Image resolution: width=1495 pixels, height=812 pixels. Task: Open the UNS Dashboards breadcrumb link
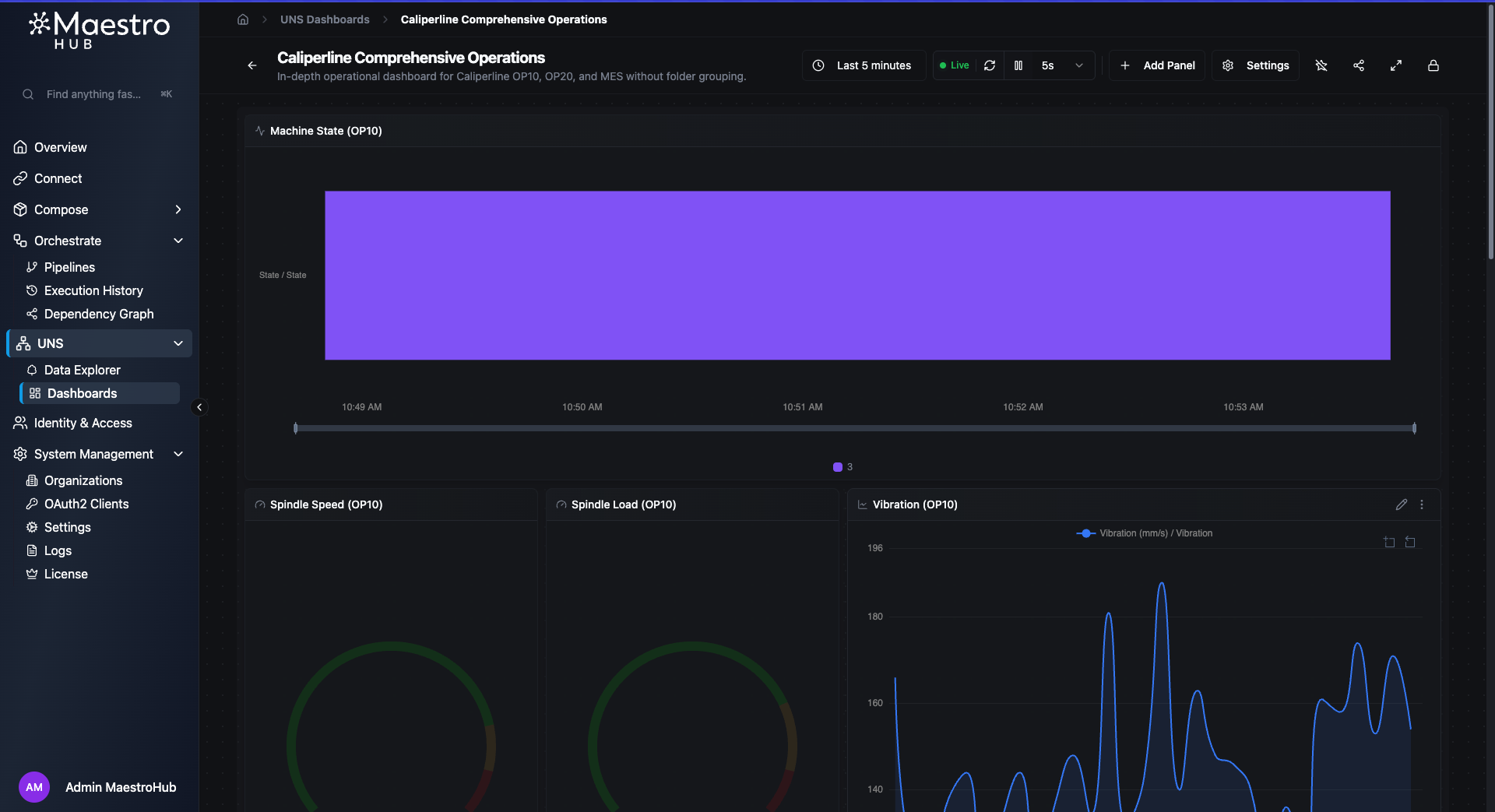pyautogui.click(x=325, y=19)
